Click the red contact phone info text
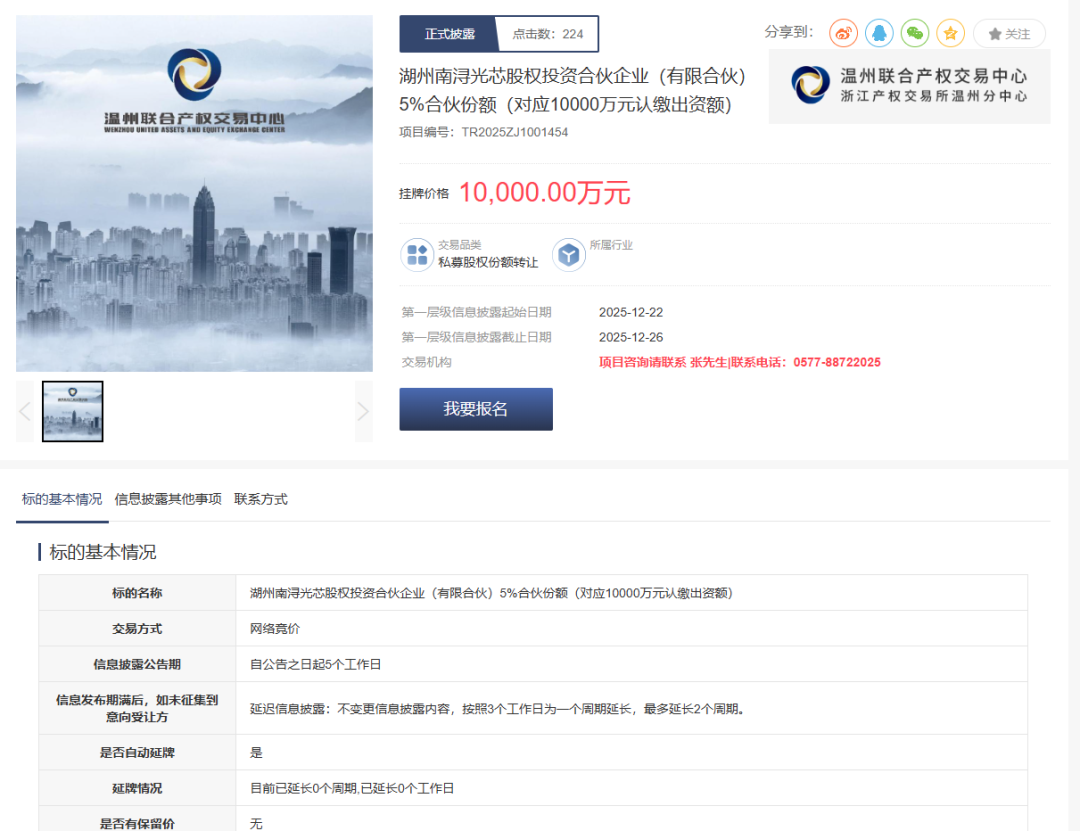1080x831 pixels. pos(739,362)
